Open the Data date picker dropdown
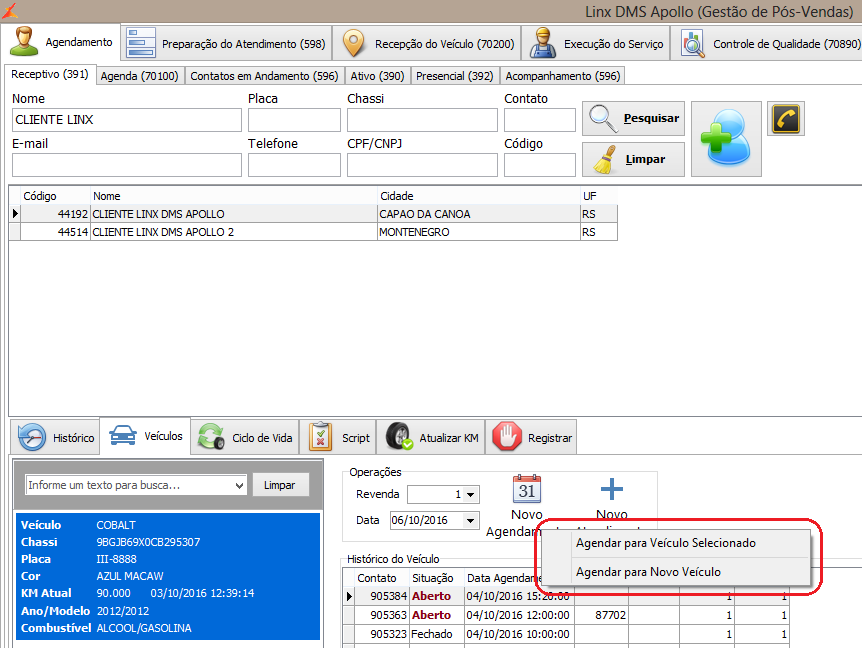The image size is (862, 648). [x=471, y=520]
